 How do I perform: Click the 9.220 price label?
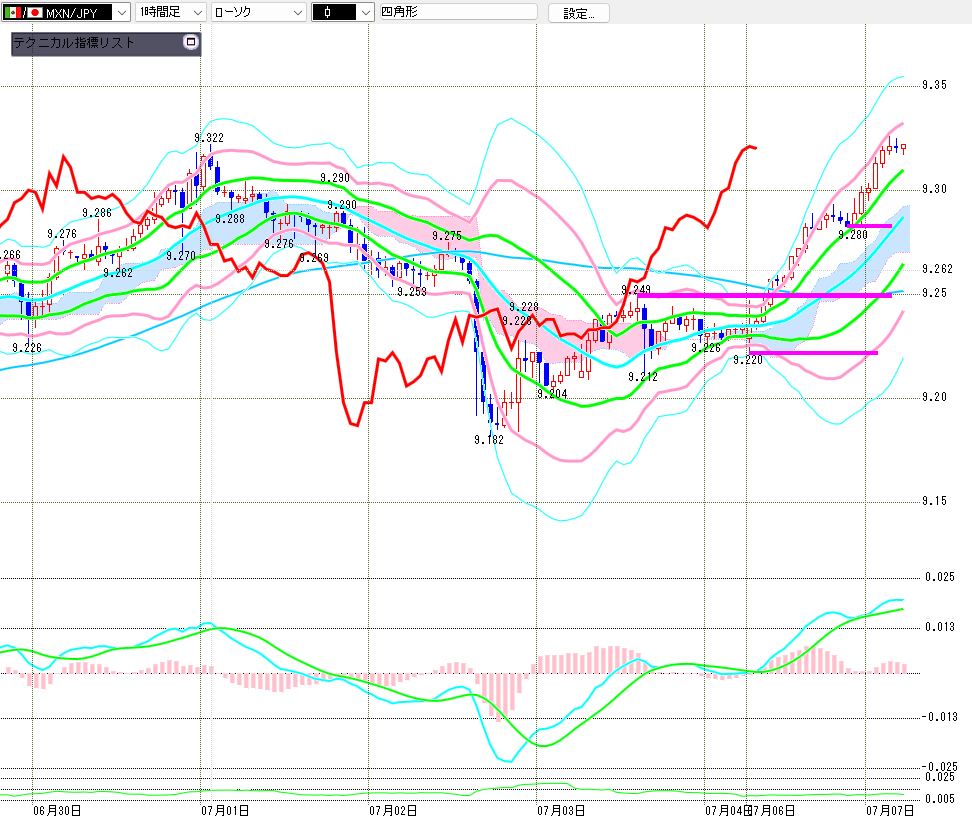(x=748, y=360)
